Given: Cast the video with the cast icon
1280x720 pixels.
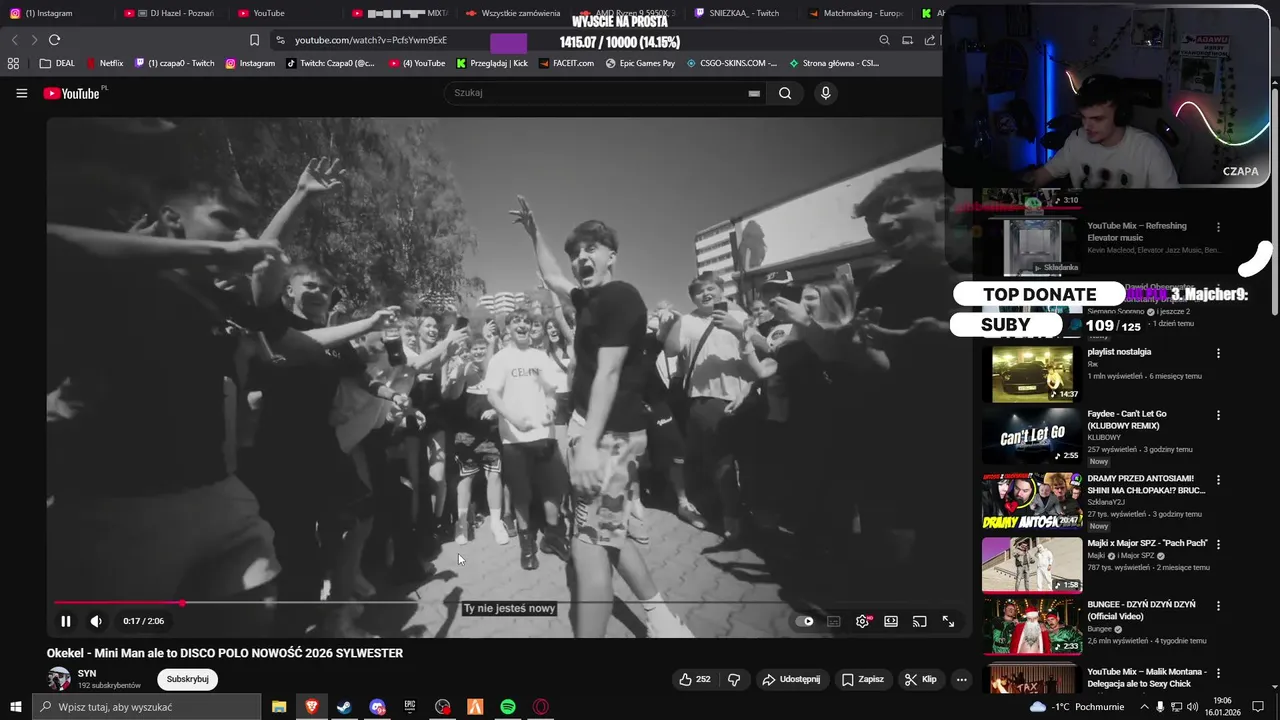Looking at the screenshot, I should point(920,621).
